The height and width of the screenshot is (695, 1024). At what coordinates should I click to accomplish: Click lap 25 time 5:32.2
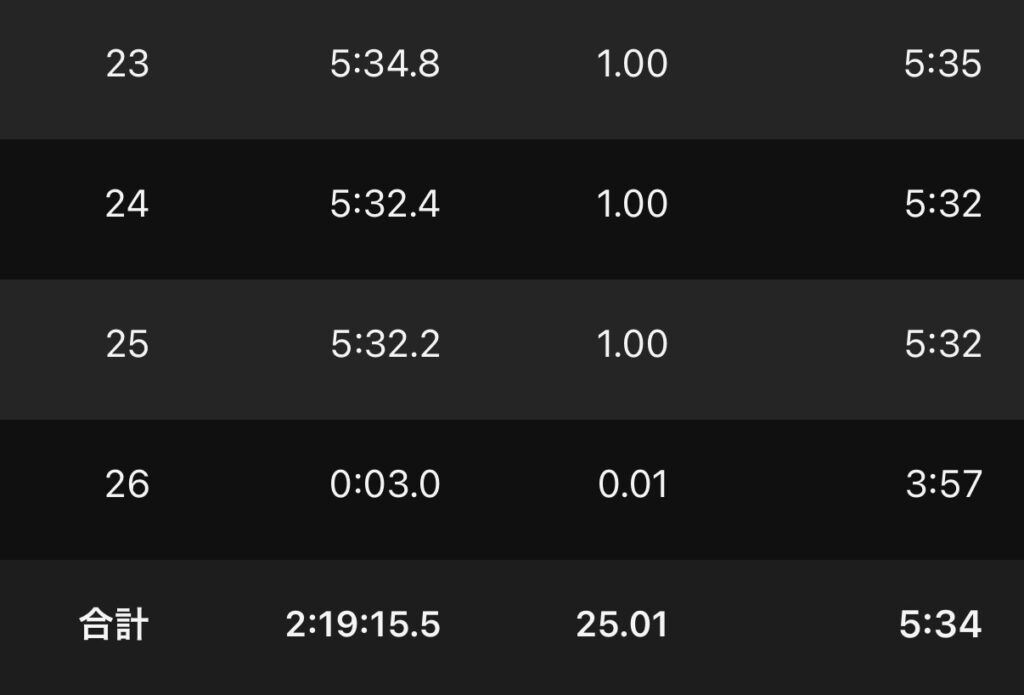(x=384, y=345)
